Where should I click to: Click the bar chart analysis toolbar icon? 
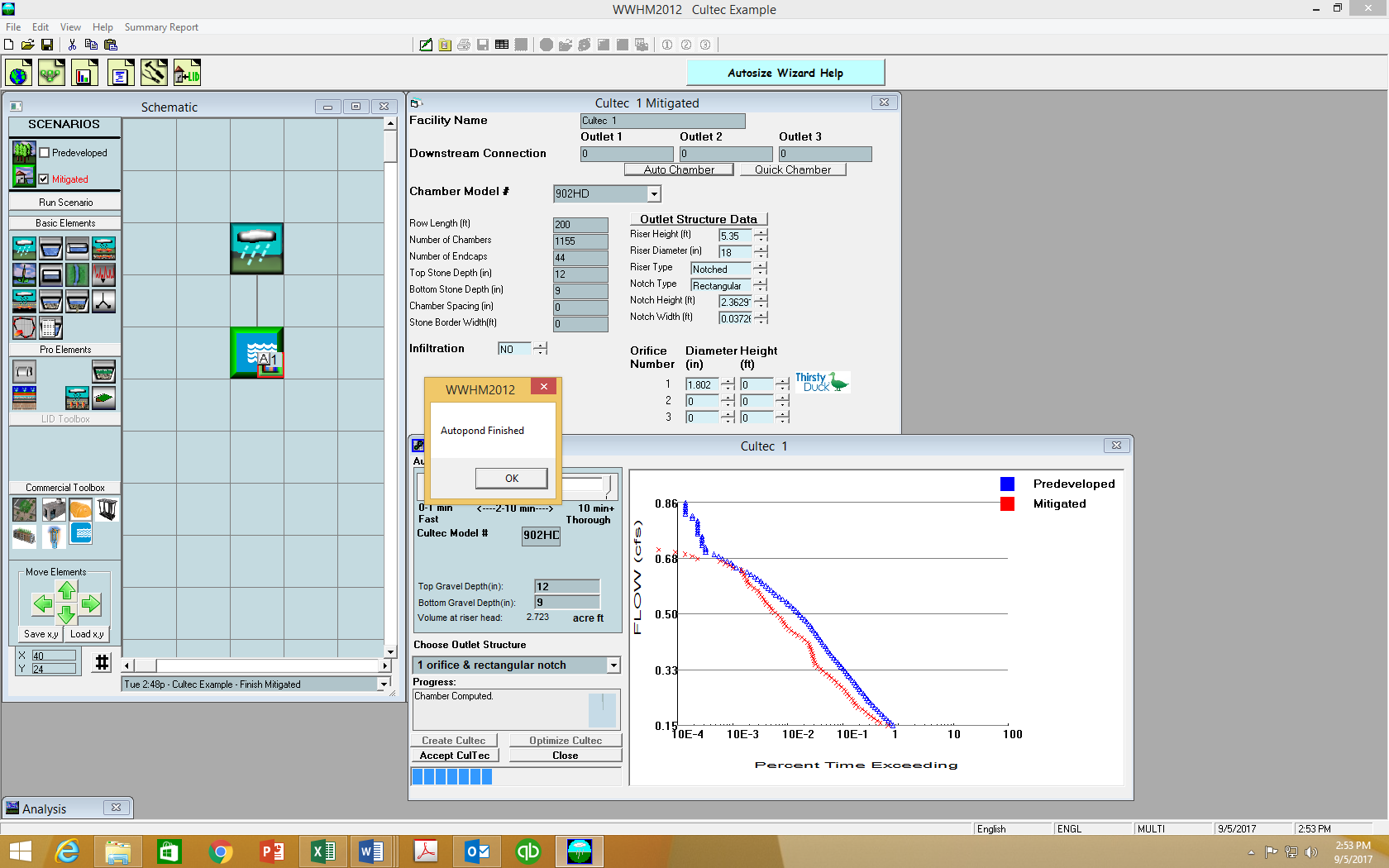coord(84,74)
